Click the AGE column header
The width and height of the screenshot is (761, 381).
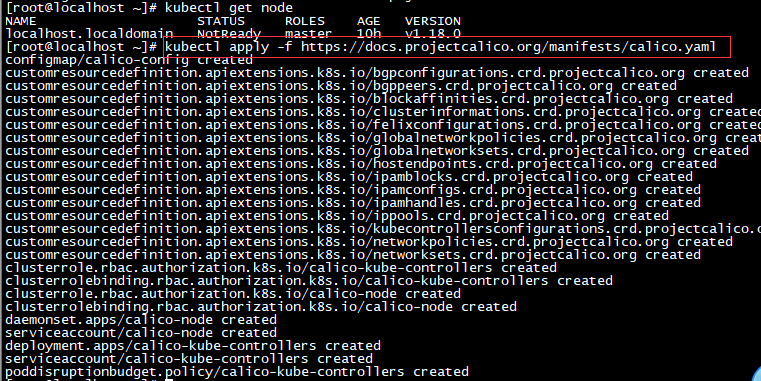369,21
